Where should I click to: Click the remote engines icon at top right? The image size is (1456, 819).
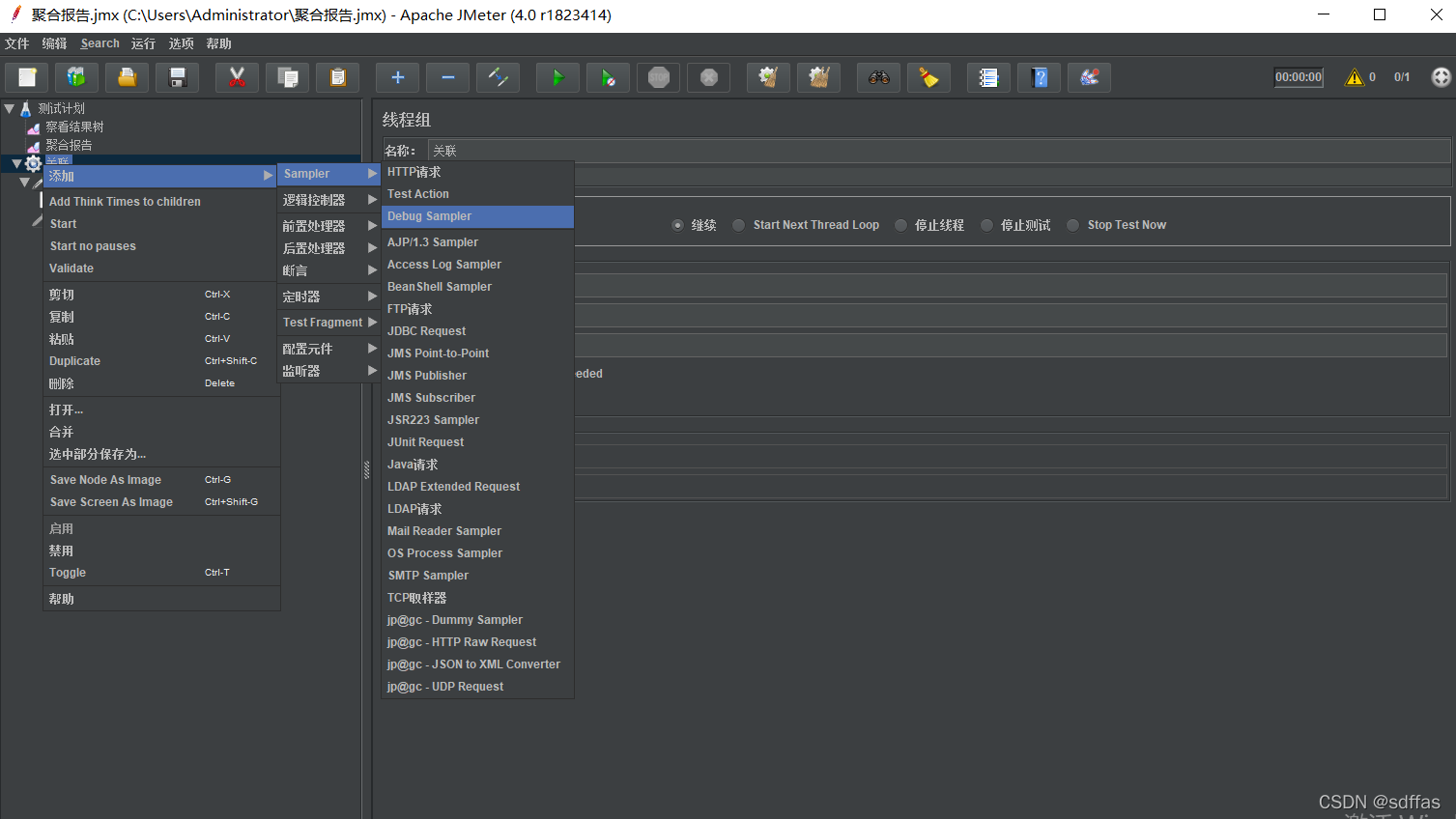pos(1441,77)
